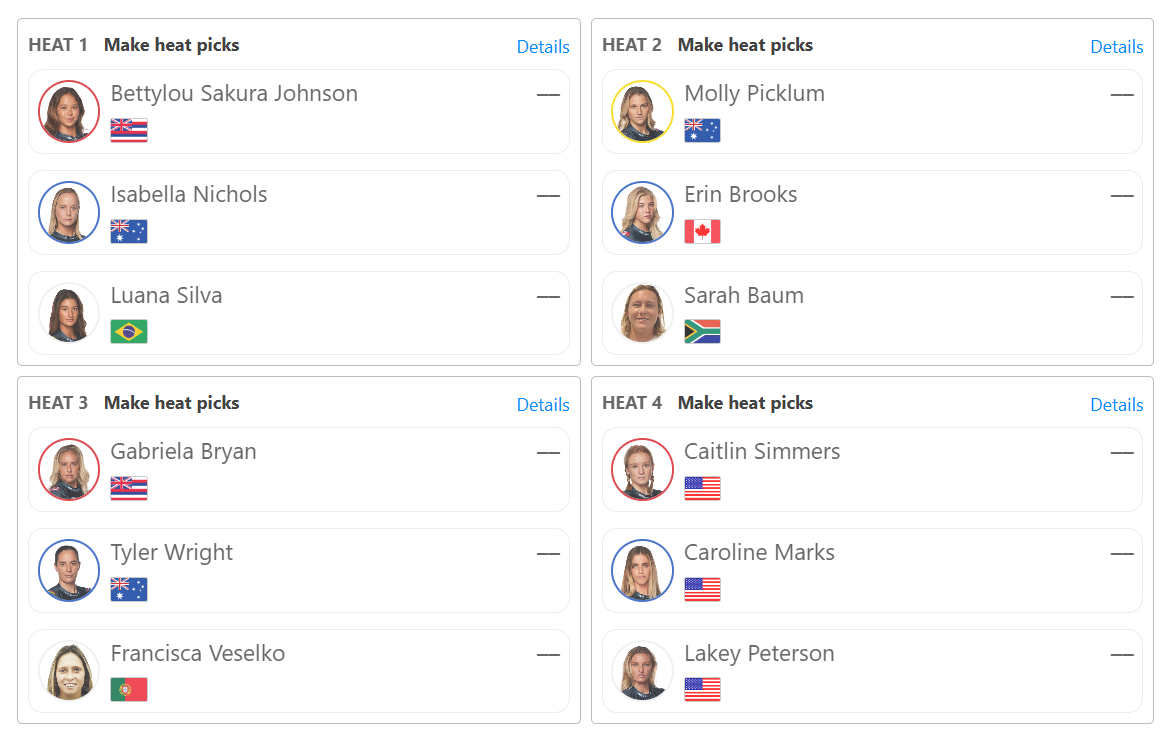This screenshot has height=744, width=1169.
Task: Click Bettylou Sakura Johnson's avatar photo
Action: [69, 112]
